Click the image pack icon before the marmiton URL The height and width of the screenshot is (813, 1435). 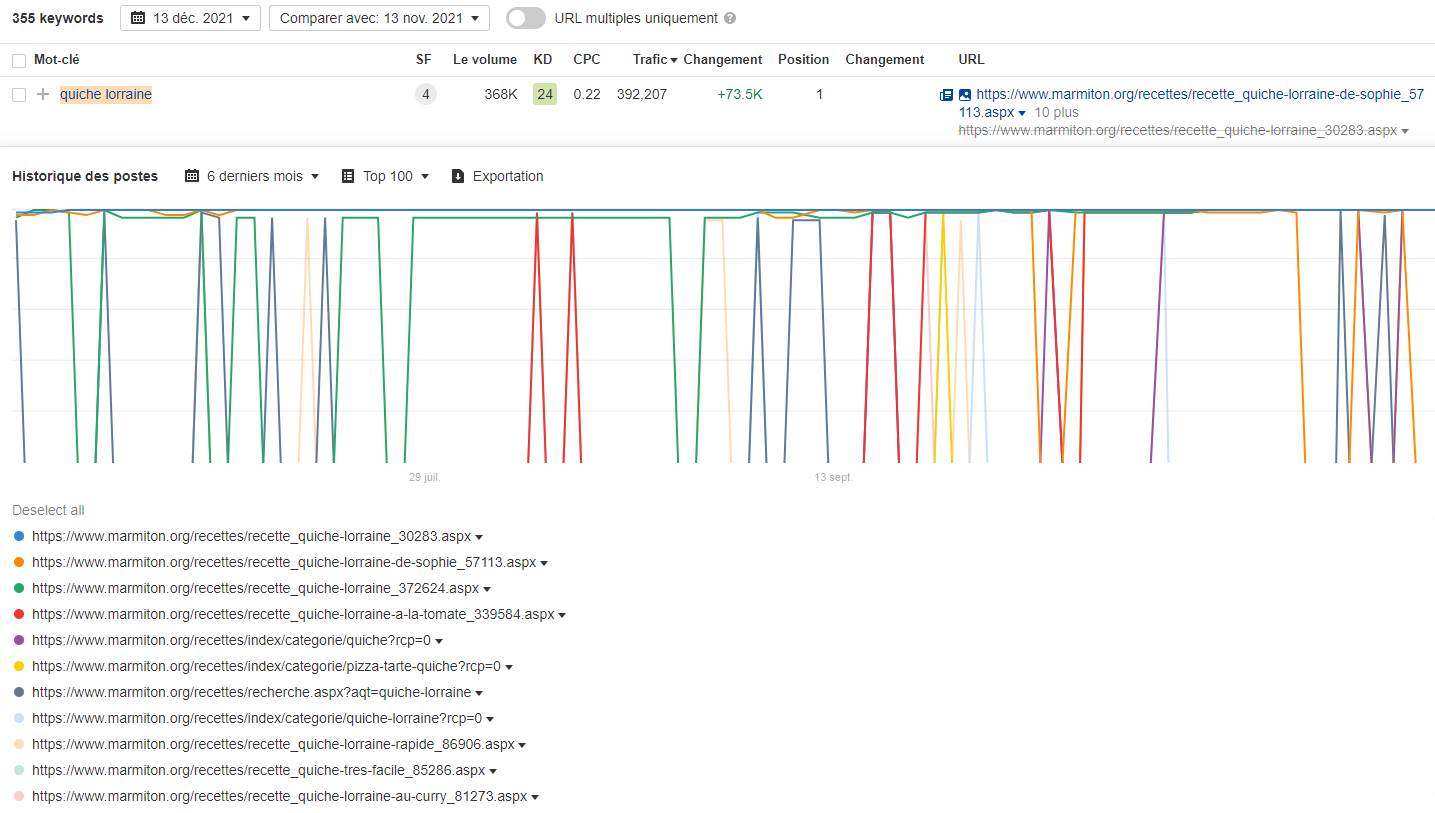coord(965,95)
